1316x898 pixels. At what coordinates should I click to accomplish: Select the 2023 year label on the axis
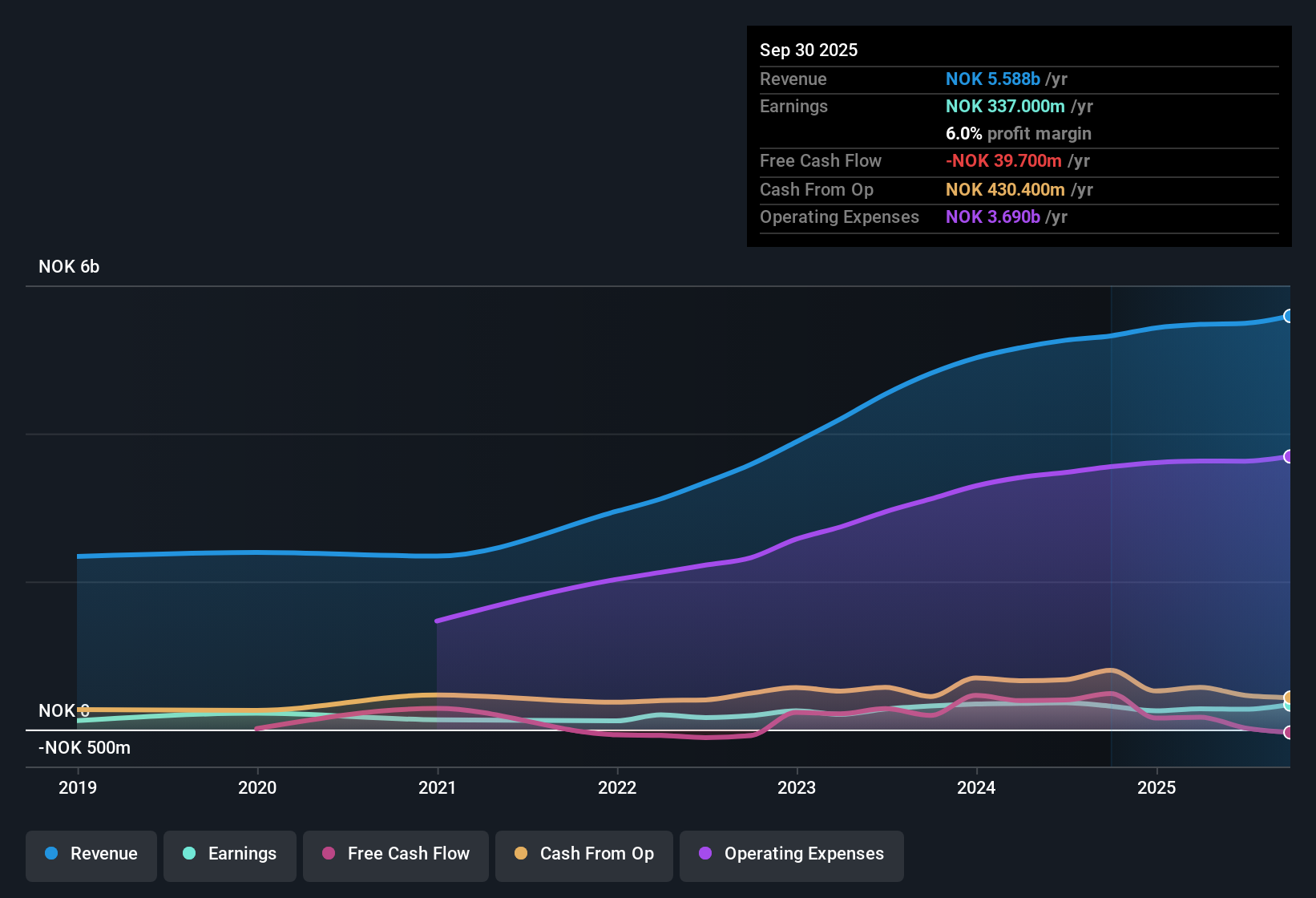(x=796, y=788)
